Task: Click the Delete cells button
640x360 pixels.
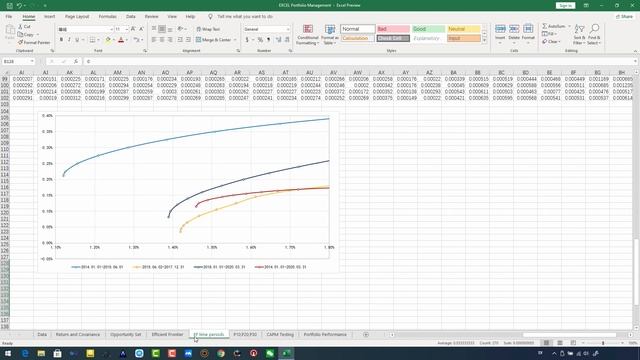Action: tap(514, 34)
